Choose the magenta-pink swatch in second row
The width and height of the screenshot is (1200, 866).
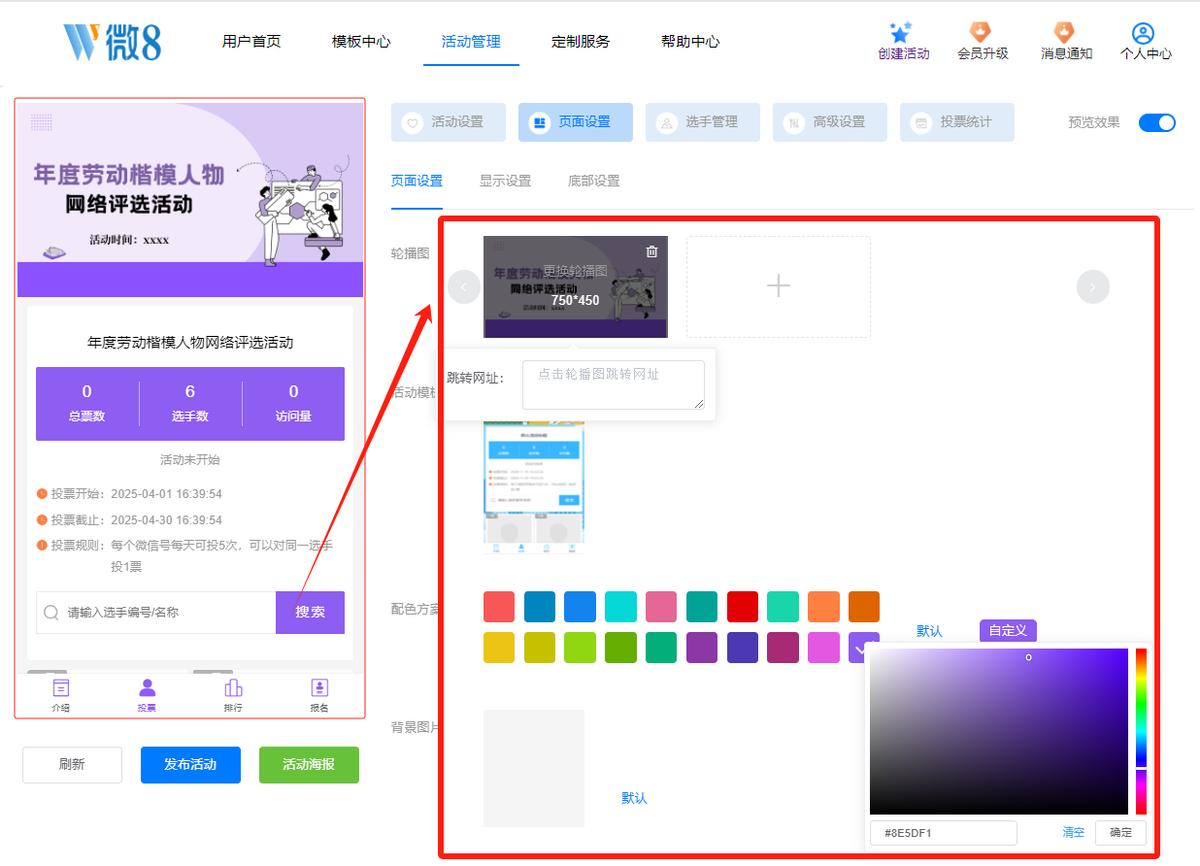(x=823, y=647)
